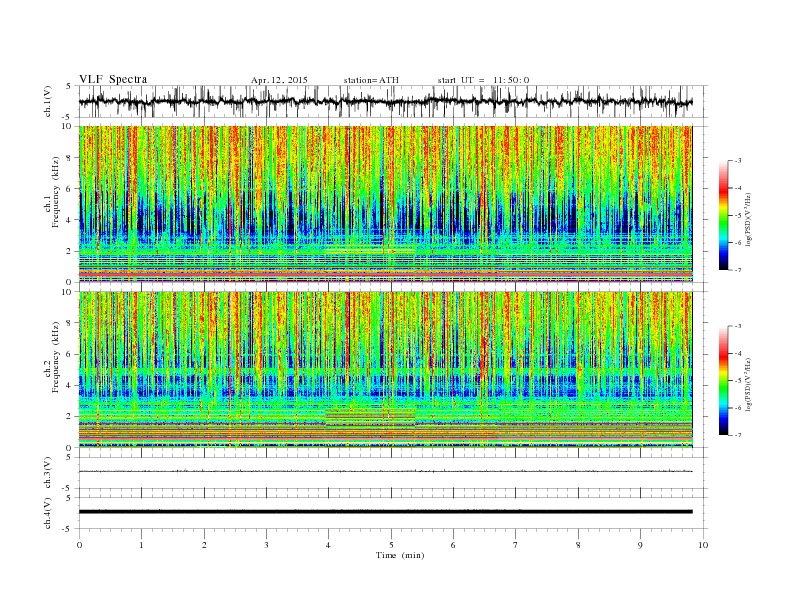Click the "3" tick label on the time axis

[x=267, y=545]
